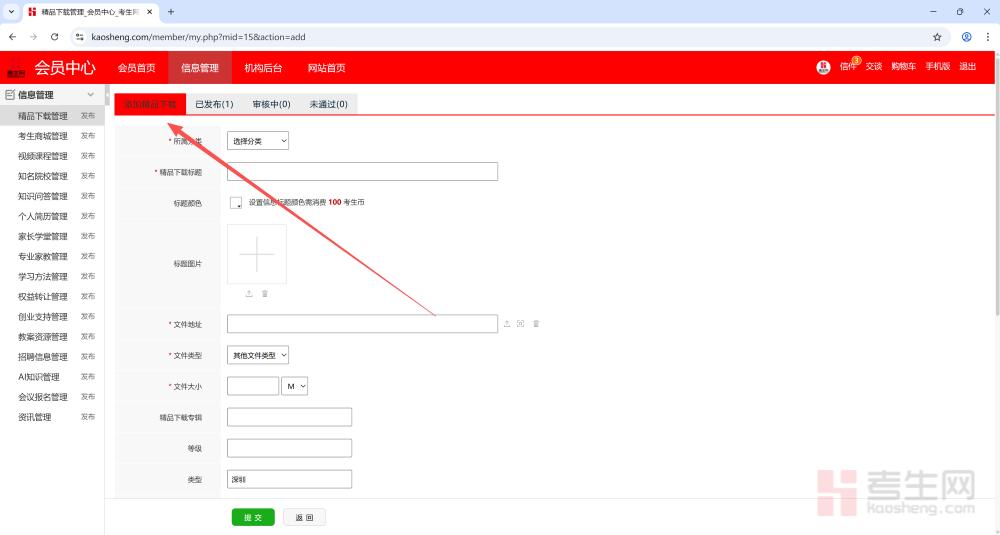The image size is (1000, 535).
Task: Click the green 提交 submit button
Action: pos(253,517)
